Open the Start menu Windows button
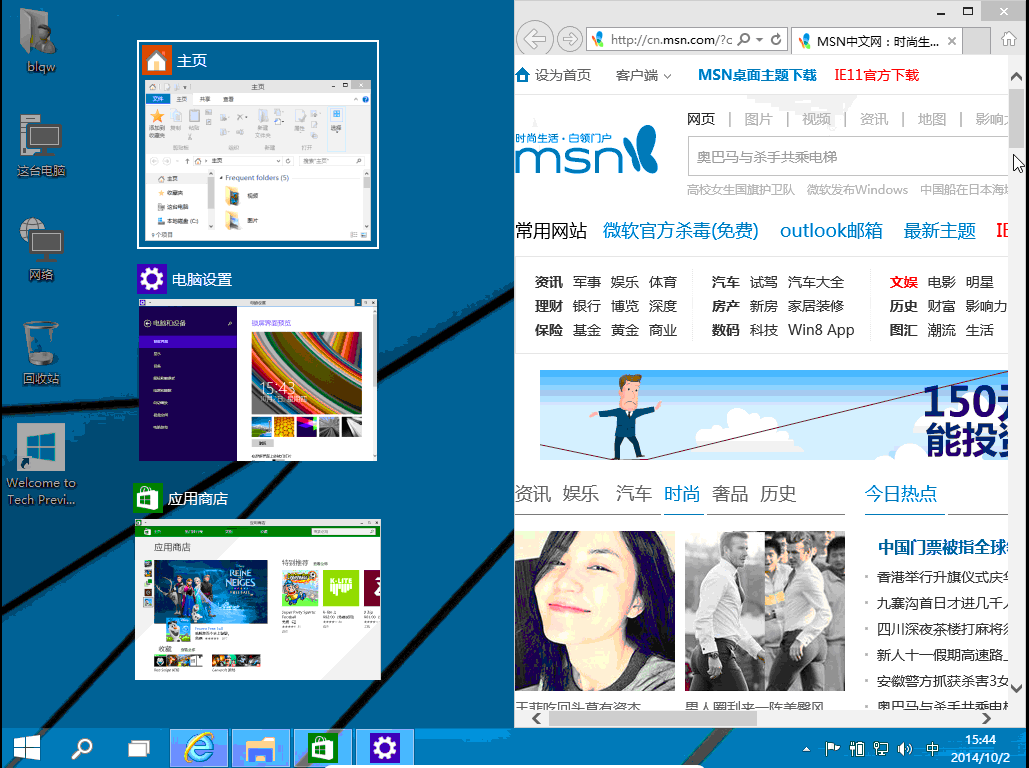Viewport: 1029px width, 768px height. [x=27, y=748]
